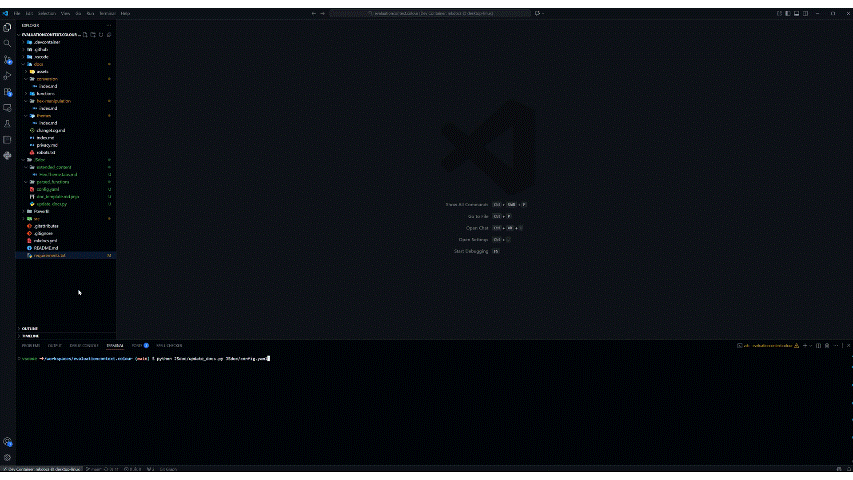Open the Run and Debug view
The width and height of the screenshot is (853, 480).
(x=7, y=75)
